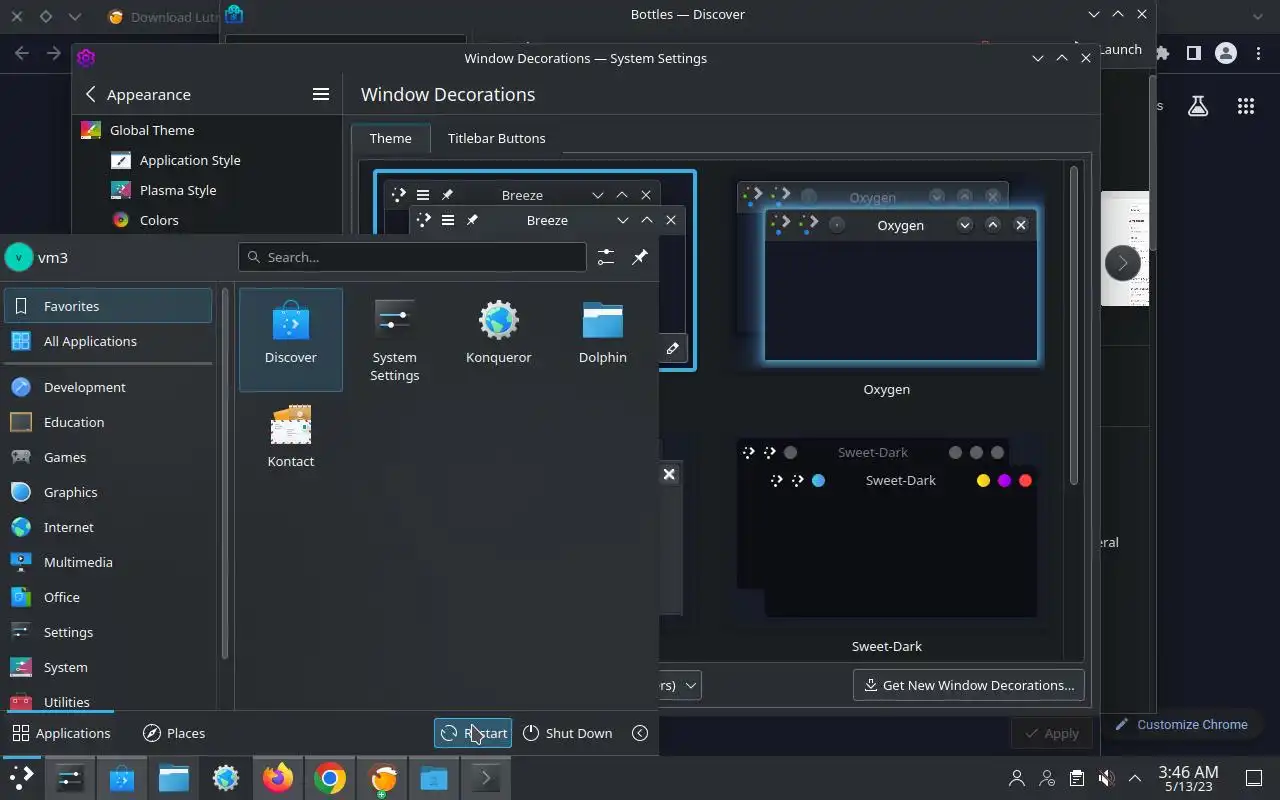Open clipboard tray icon

pos(1076,778)
